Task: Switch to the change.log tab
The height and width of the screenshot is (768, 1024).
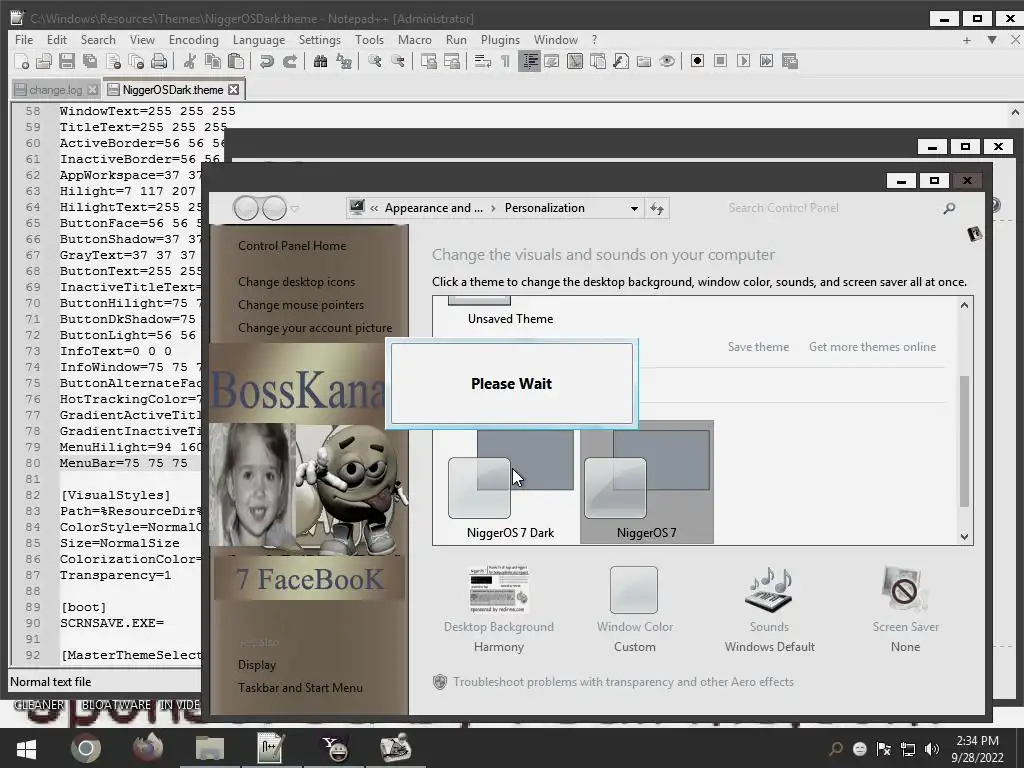Action: click(x=56, y=89)
